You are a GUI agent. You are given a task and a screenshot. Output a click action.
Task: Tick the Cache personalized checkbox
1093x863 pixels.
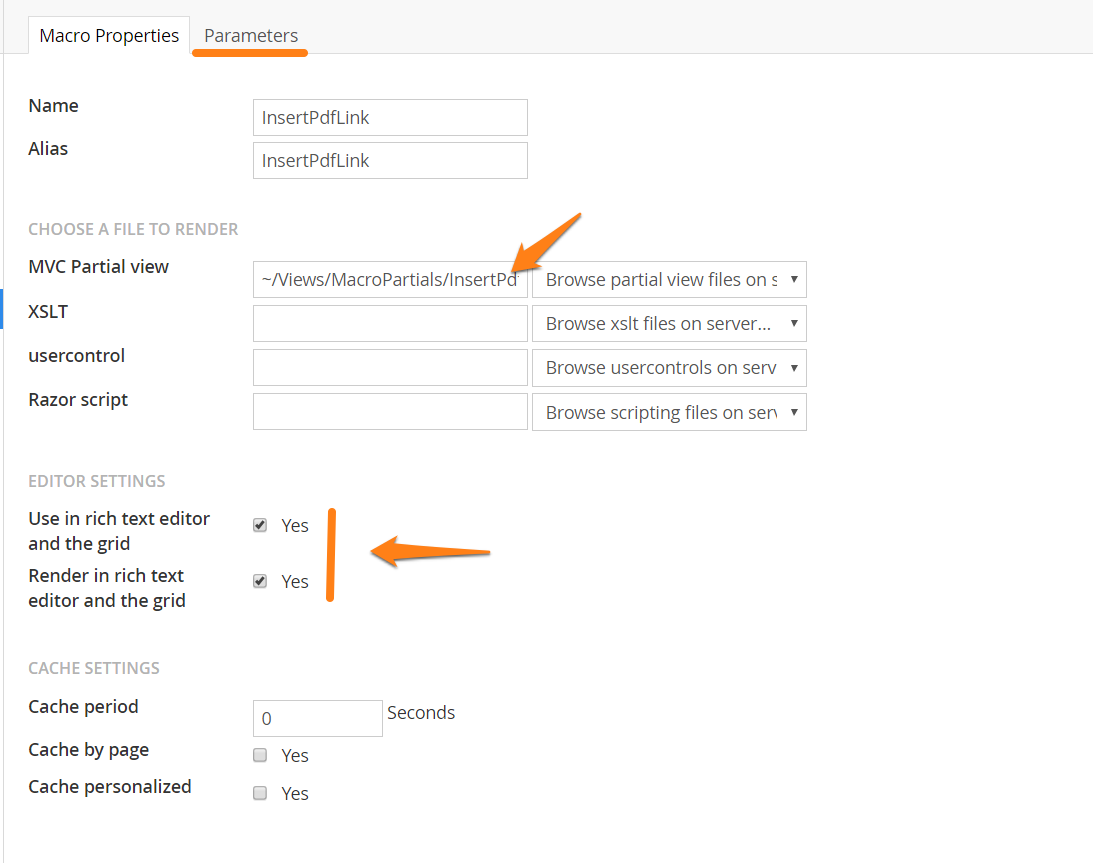click(x=260, y=793)
